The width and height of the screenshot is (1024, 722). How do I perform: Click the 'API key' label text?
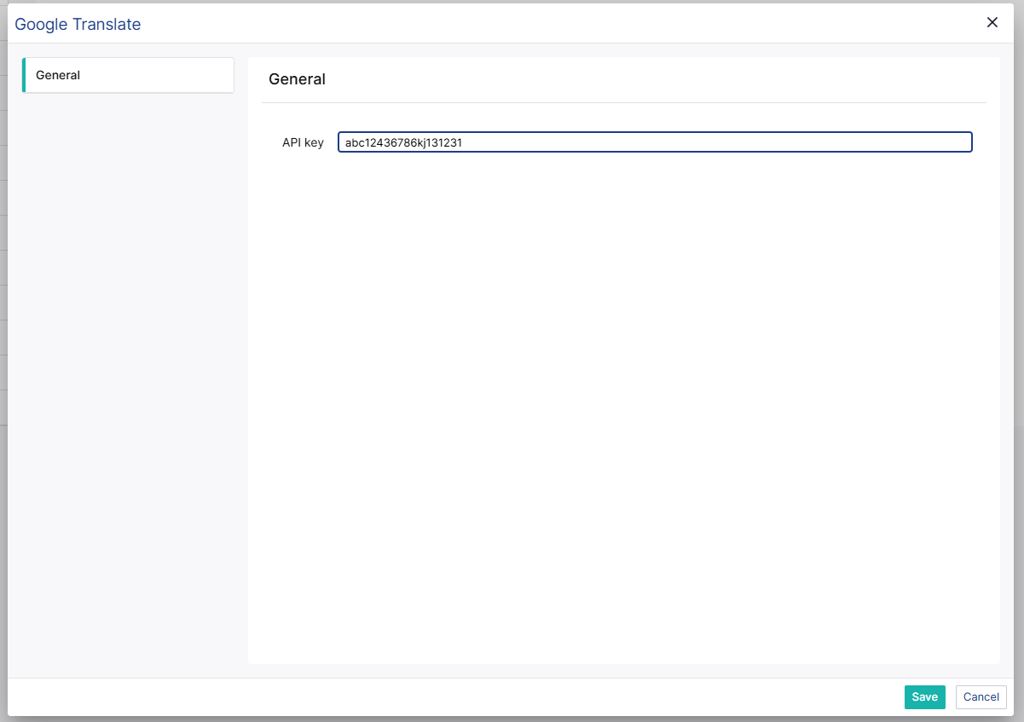302,142
